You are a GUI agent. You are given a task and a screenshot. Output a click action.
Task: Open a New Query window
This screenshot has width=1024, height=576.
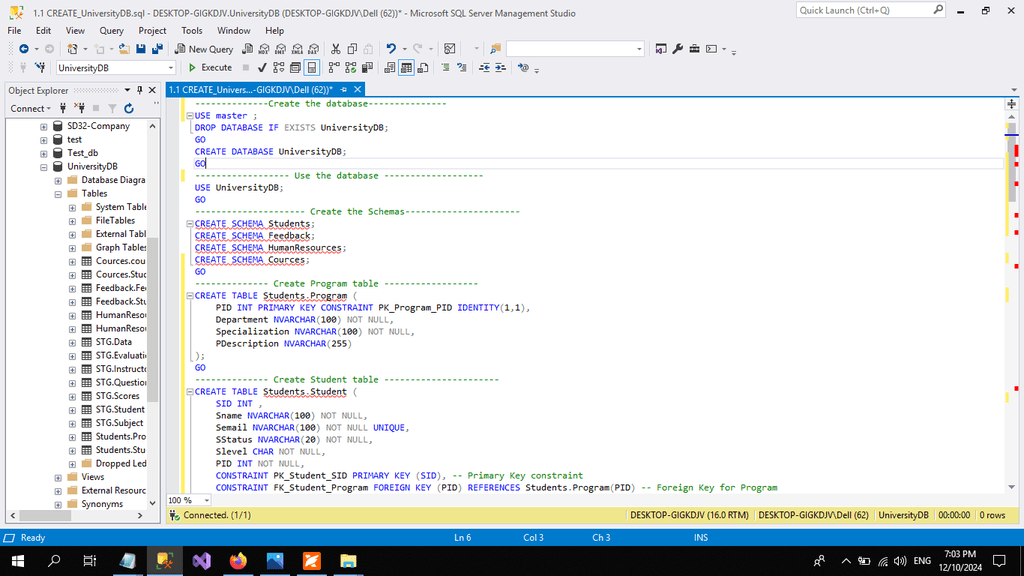(203, 49)
